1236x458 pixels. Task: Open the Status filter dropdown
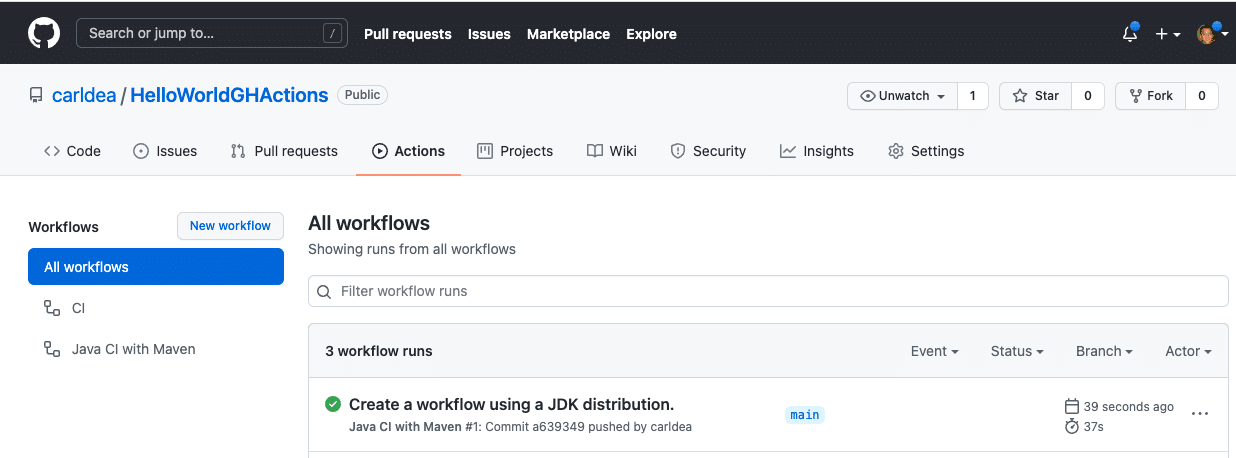[1017, 351]
